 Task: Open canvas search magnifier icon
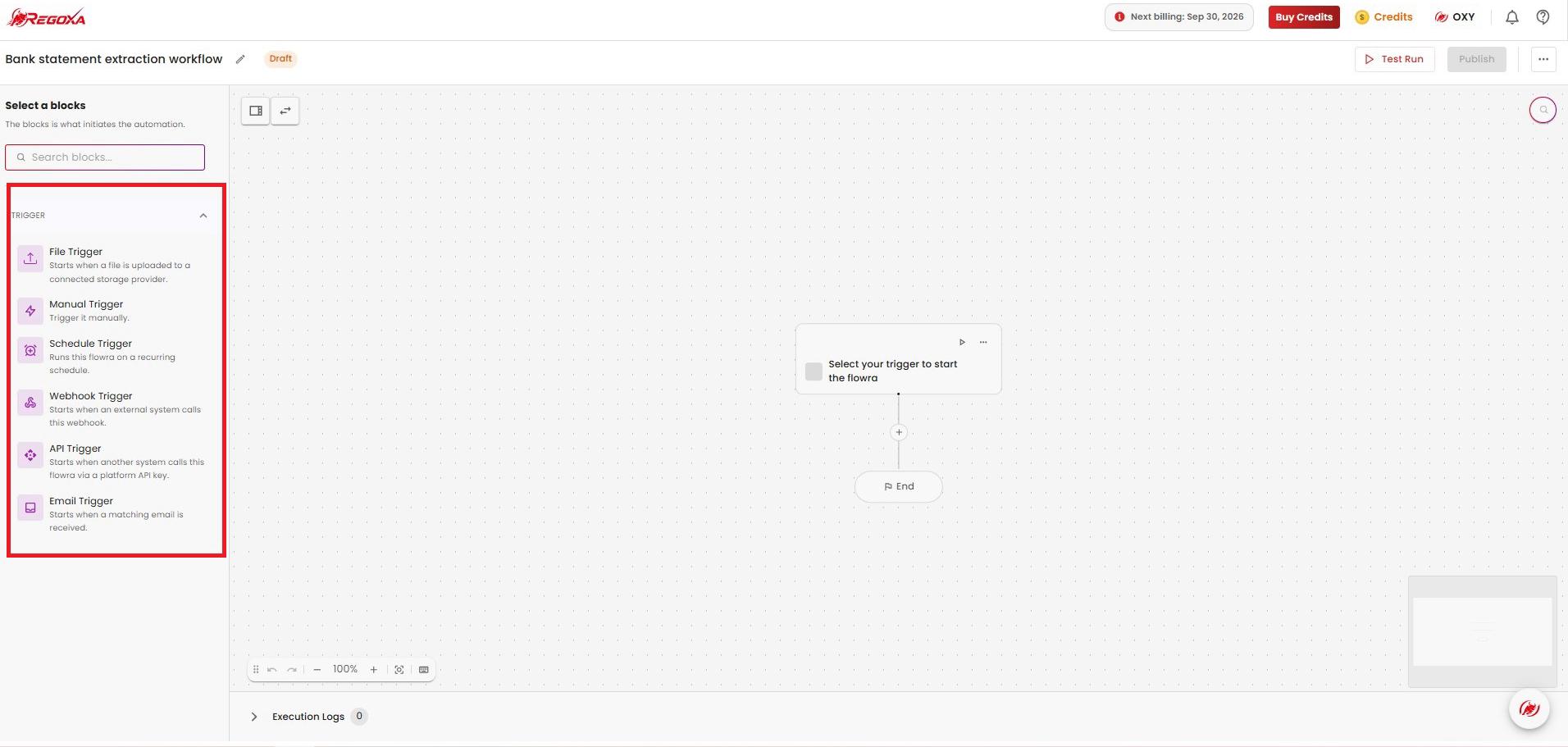coord(1543,110)
